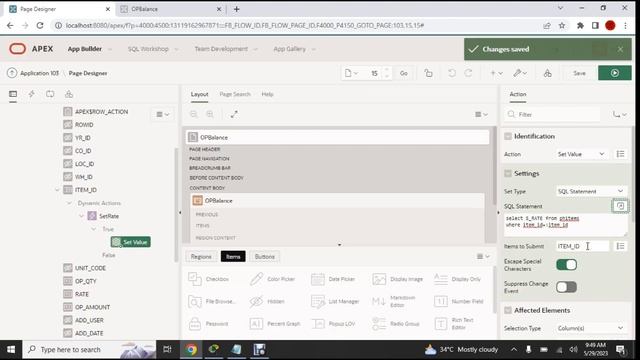640x360 pixels.
Task: Click the zoom out icon in Layout
Action: click(194, 115)
